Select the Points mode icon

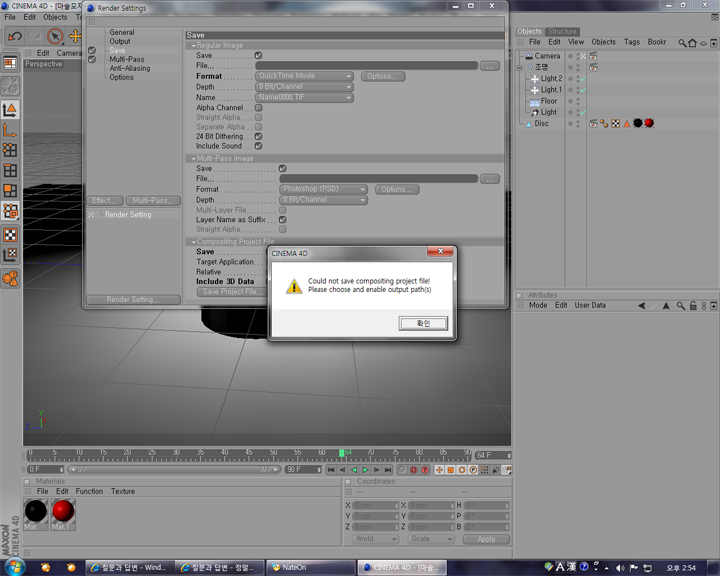[10, 150]
